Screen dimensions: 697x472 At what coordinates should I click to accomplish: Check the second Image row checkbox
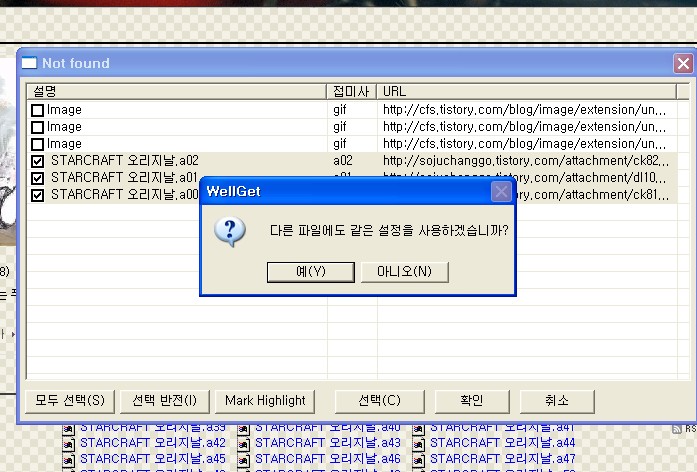click(x=38, y=128)
